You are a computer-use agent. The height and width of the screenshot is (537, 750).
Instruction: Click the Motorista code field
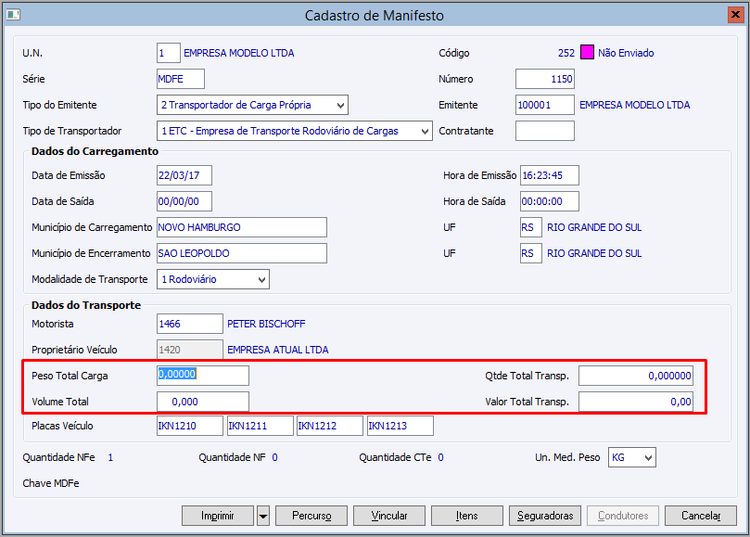(190, 324)
